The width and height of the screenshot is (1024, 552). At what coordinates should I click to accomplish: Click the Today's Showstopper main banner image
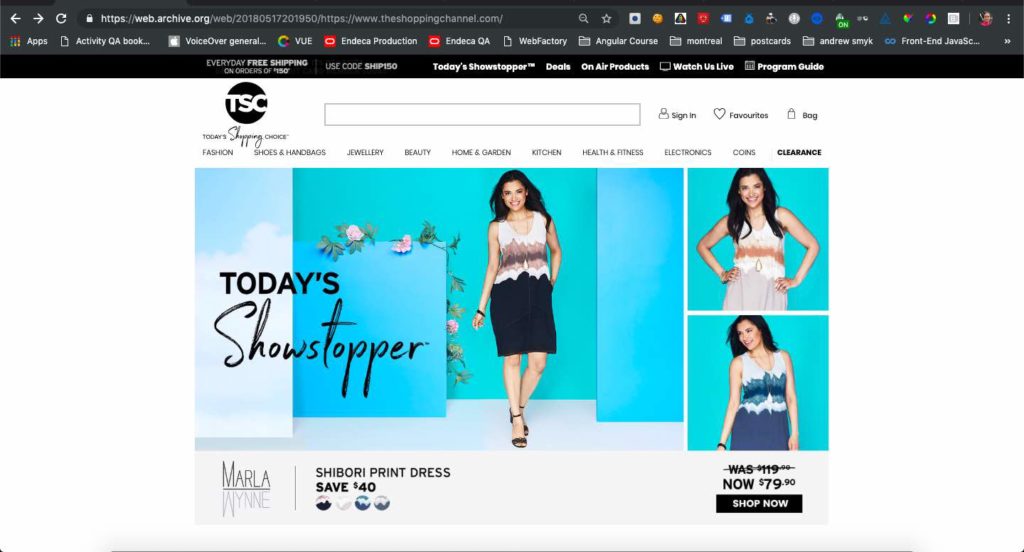pyautogui.click(x=439, y=309)
